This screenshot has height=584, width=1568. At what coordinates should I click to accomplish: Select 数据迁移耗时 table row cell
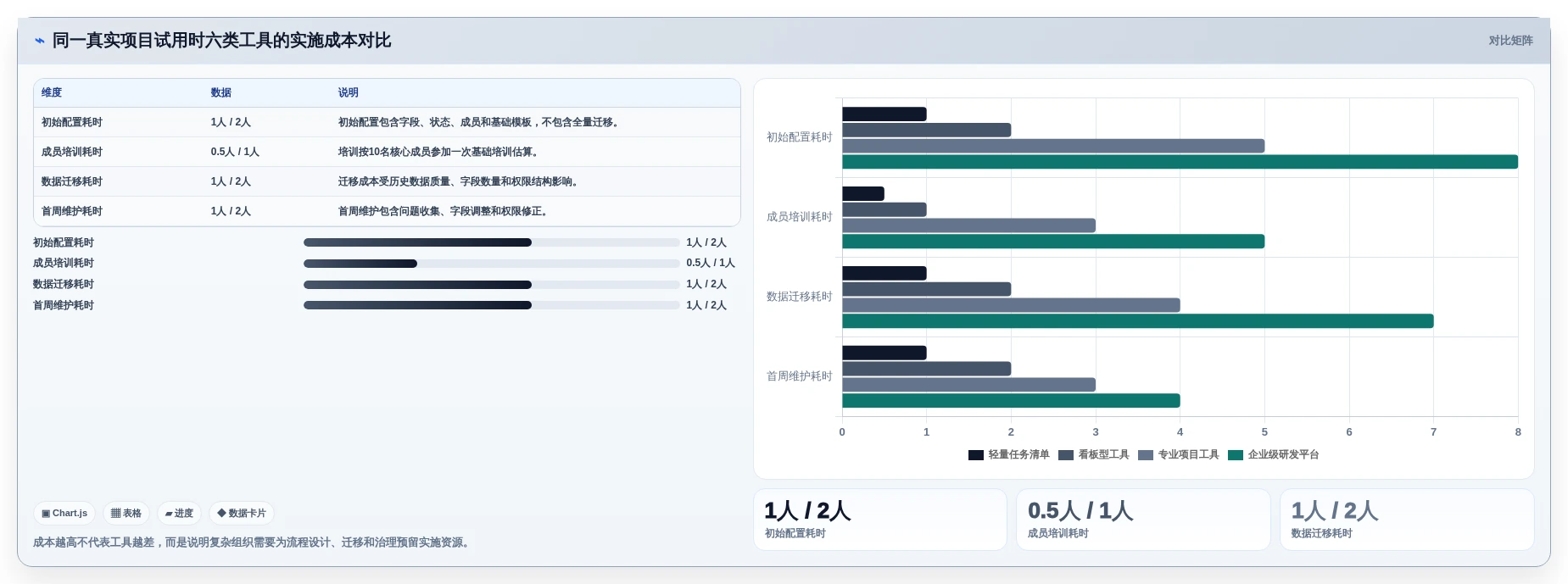pyautogui.click(x=72, y=181)
